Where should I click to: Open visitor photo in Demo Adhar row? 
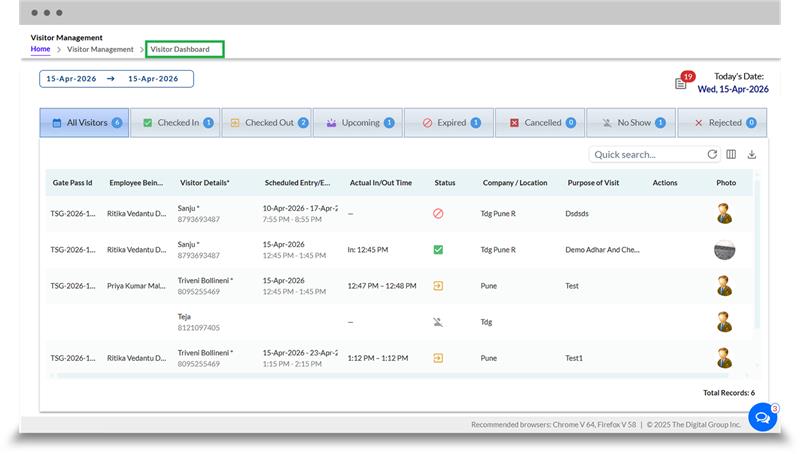725,250
